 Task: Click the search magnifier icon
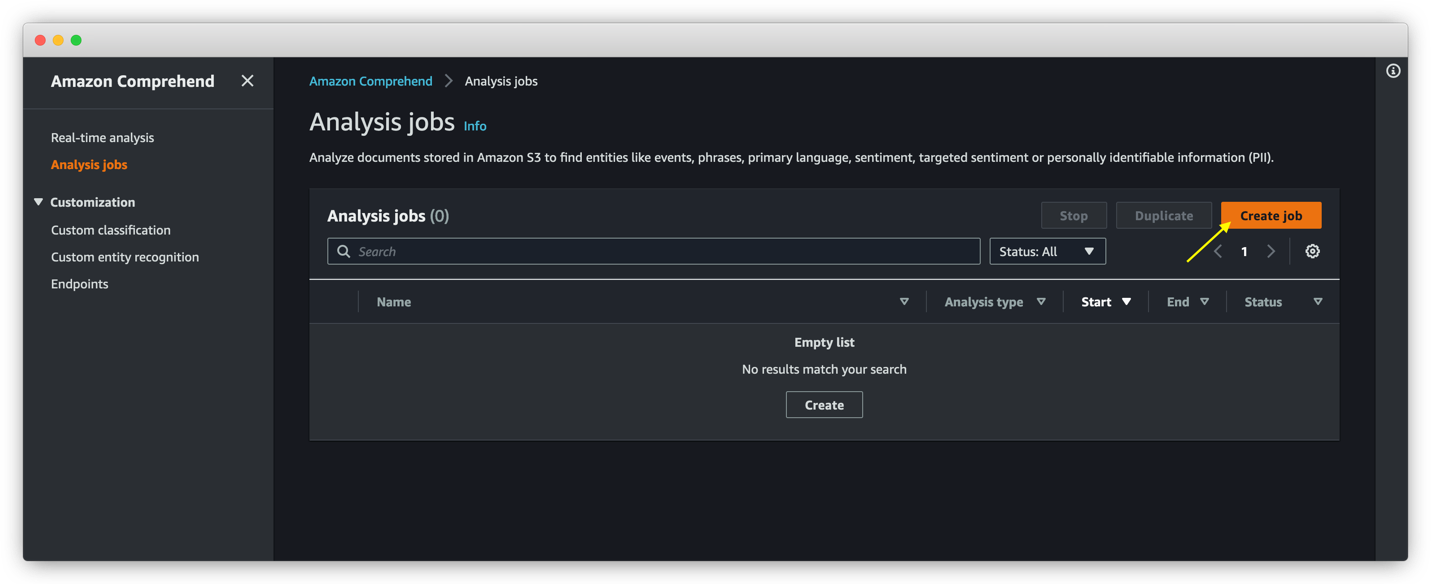click(344, 252)
